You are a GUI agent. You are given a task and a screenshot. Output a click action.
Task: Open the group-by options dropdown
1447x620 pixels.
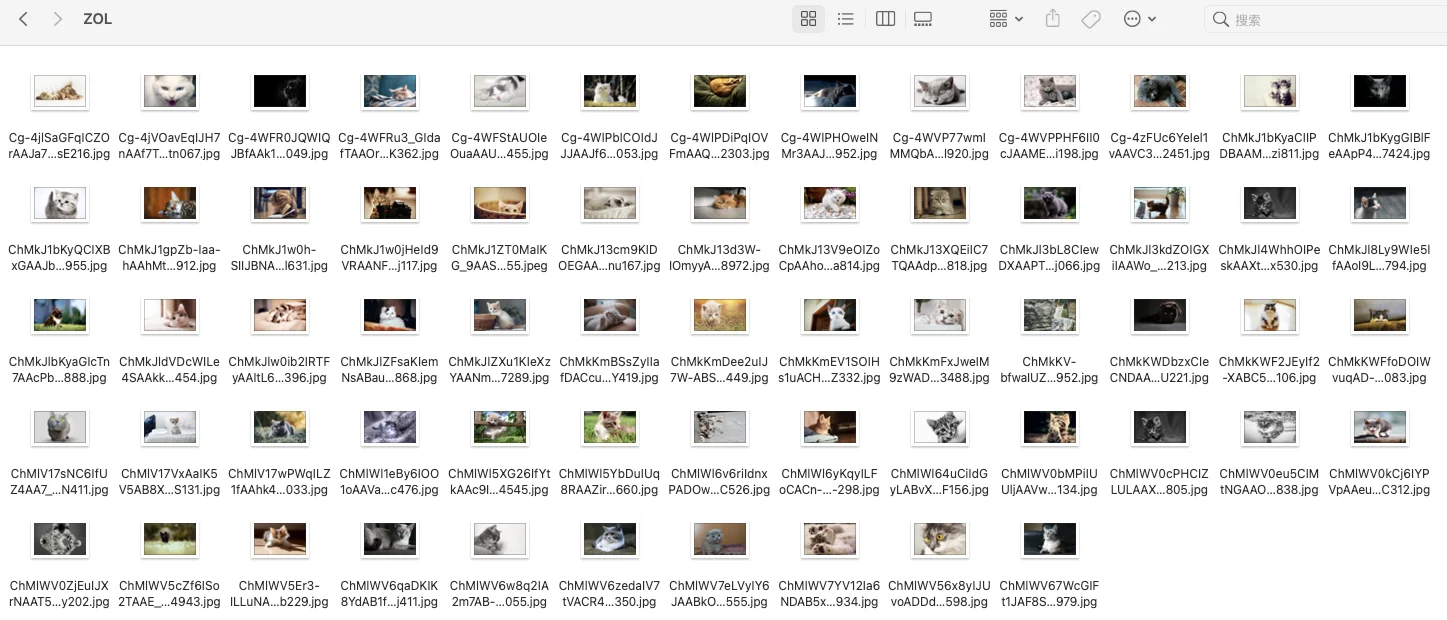pos(1005,19)
